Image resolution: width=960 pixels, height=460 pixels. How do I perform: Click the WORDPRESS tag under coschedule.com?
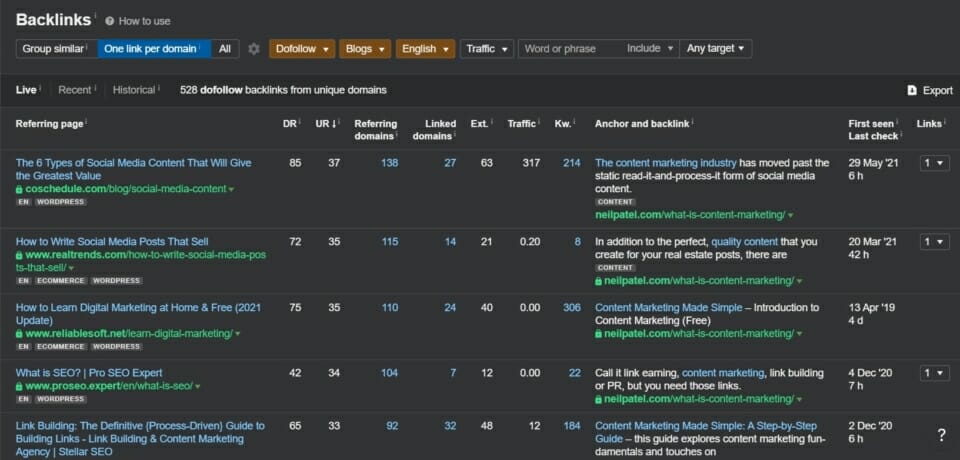tap(61, 202)
